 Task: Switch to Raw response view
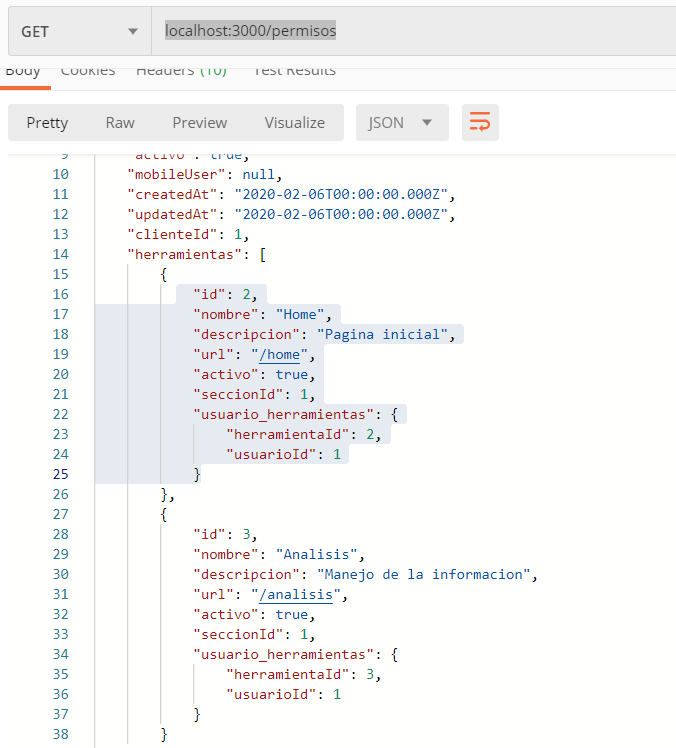tap(120, 123)
